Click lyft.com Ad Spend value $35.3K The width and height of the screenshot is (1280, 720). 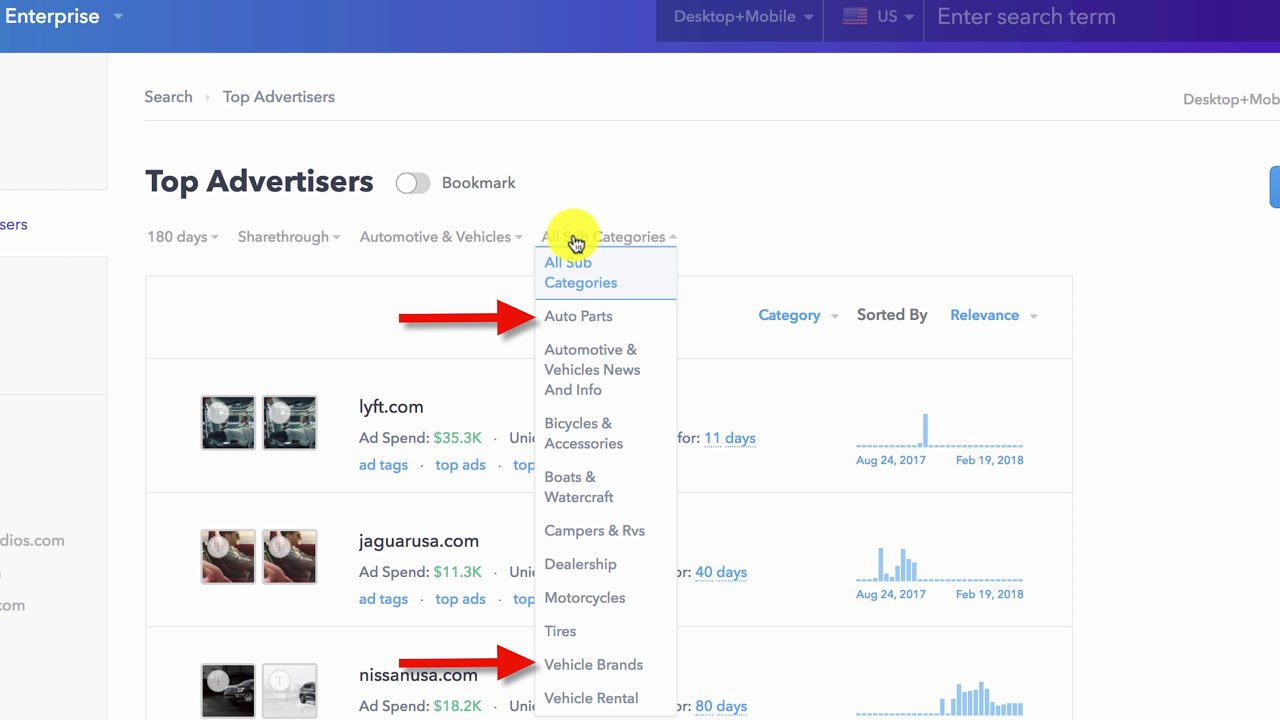pyautogui.click(x=458, y=438)
